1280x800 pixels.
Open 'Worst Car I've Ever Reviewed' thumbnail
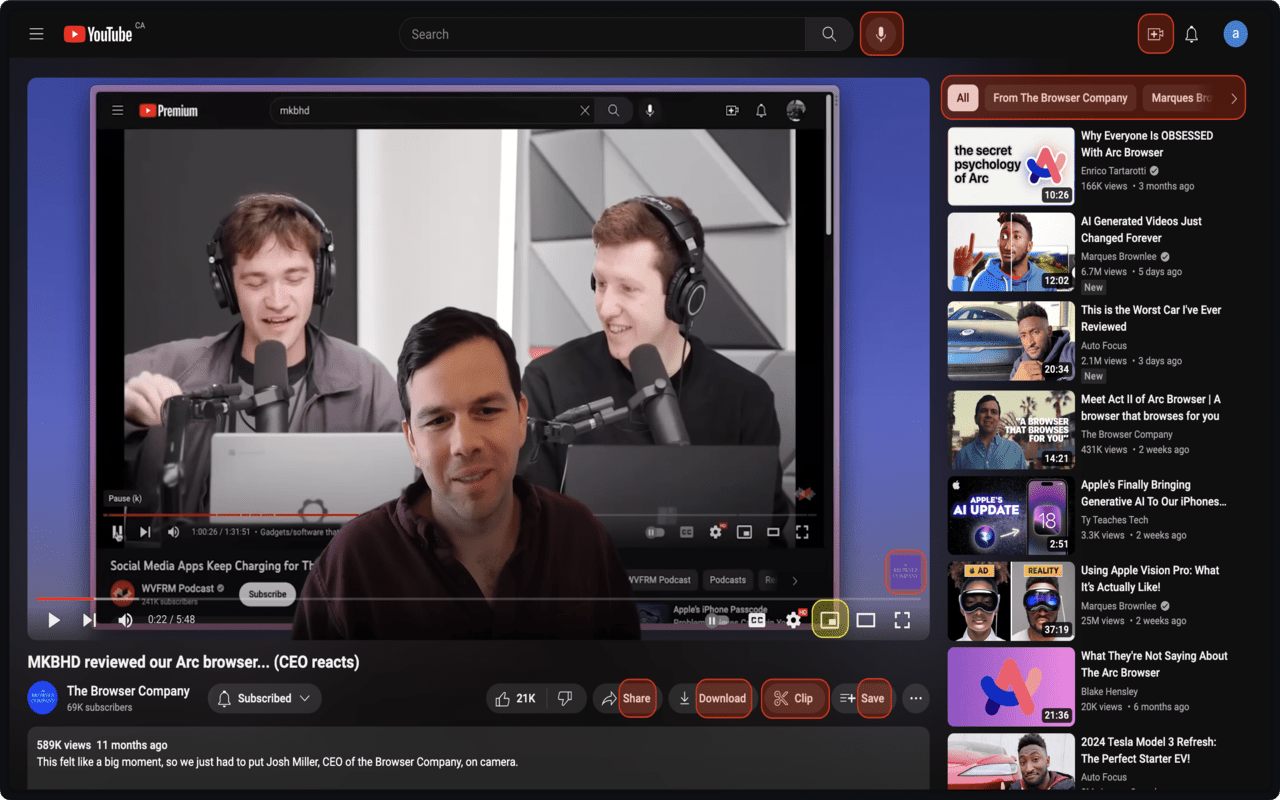[1011, 341]
